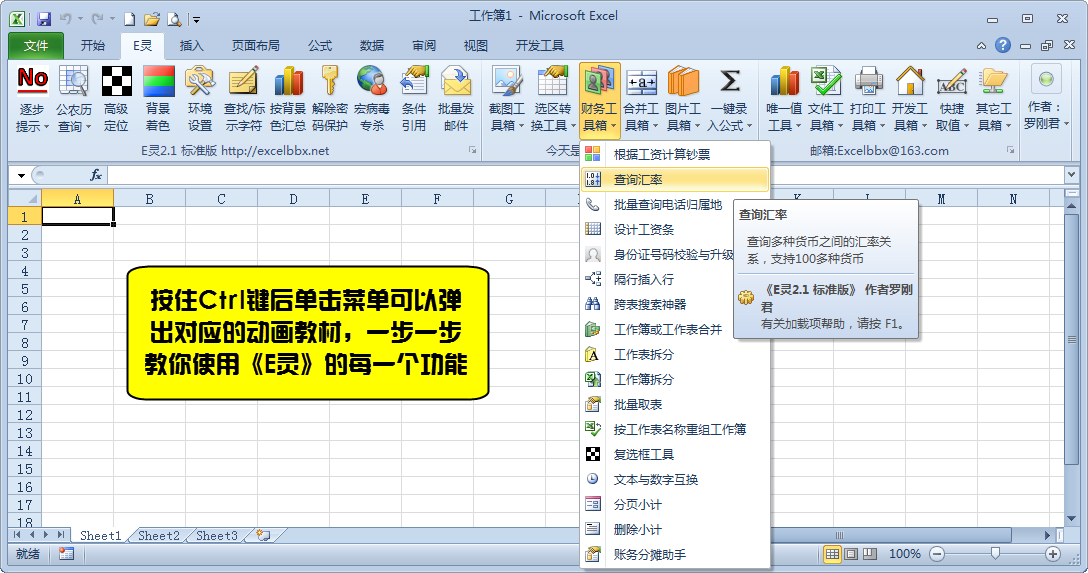Switch to the 公式 ribbon tab
This screenshot has width=1088, height=573.
coord(320,46)
